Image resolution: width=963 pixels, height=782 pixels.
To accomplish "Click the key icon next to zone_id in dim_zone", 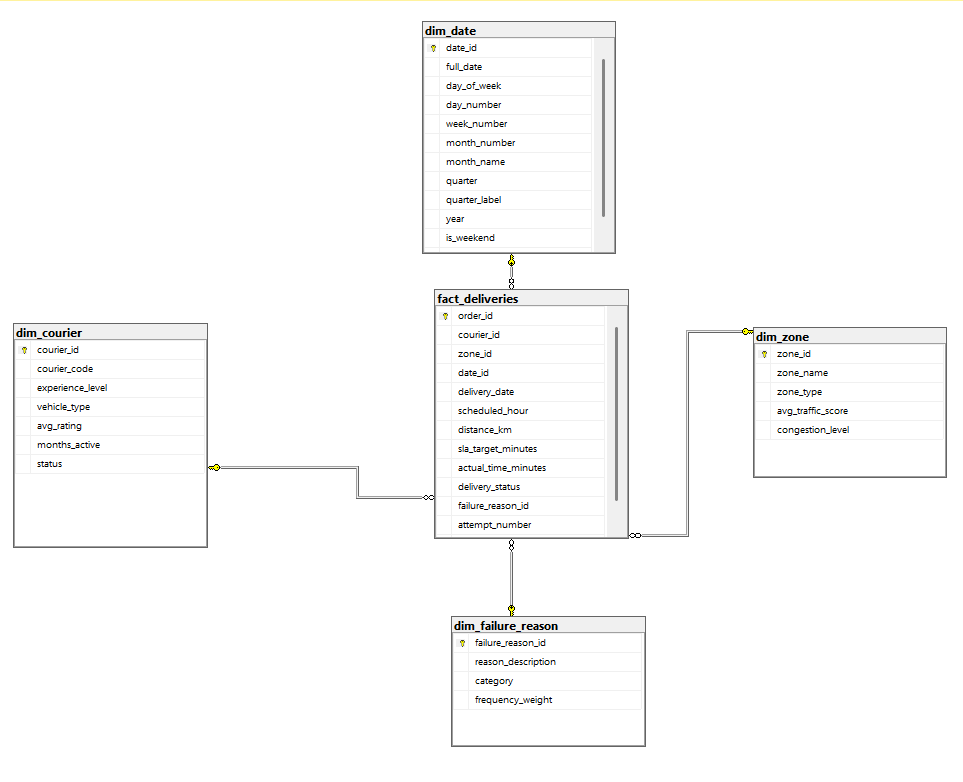I will [763, 353].
